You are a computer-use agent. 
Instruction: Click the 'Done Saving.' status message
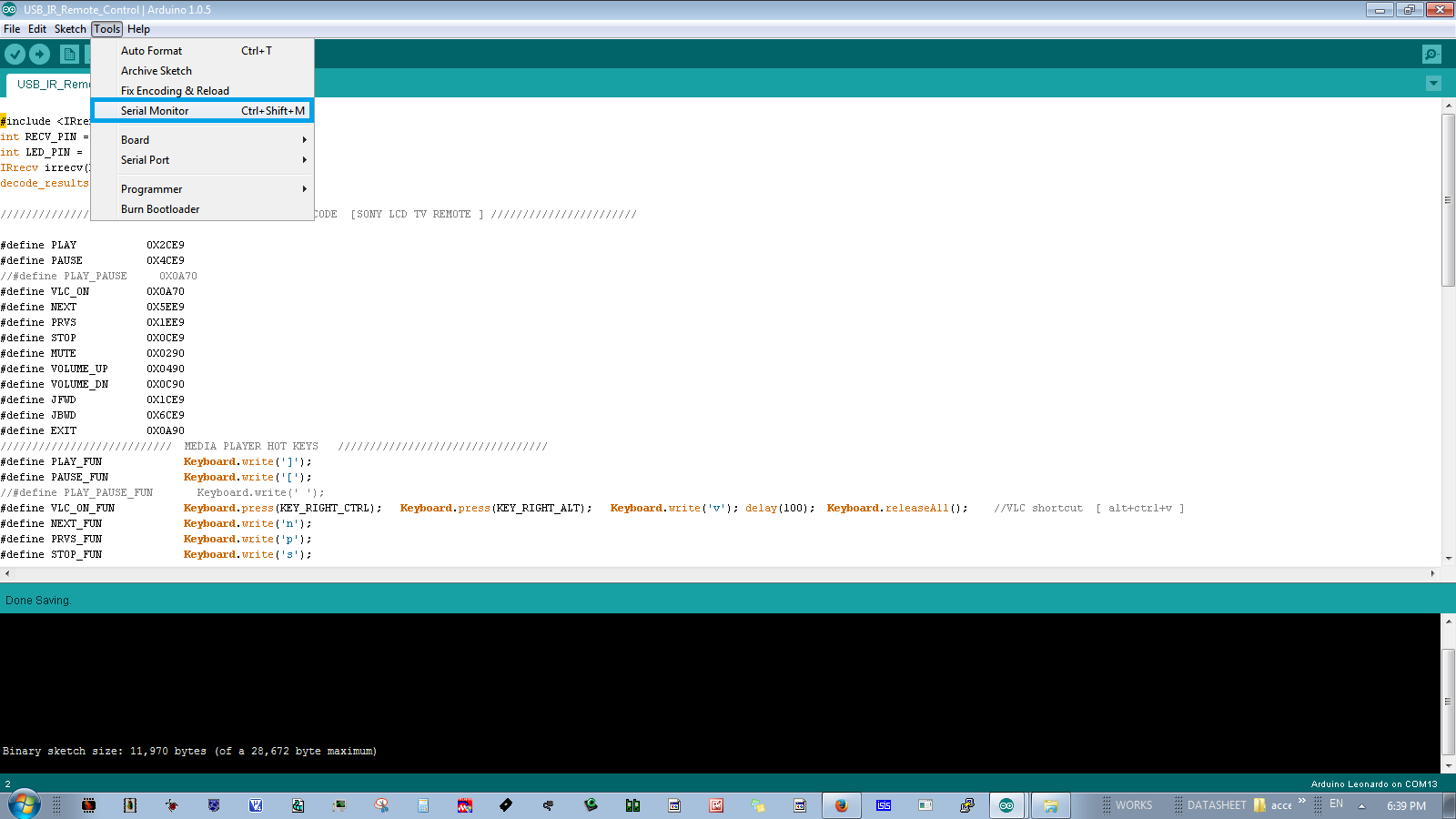pyautogui.click(x=38, y=601)
